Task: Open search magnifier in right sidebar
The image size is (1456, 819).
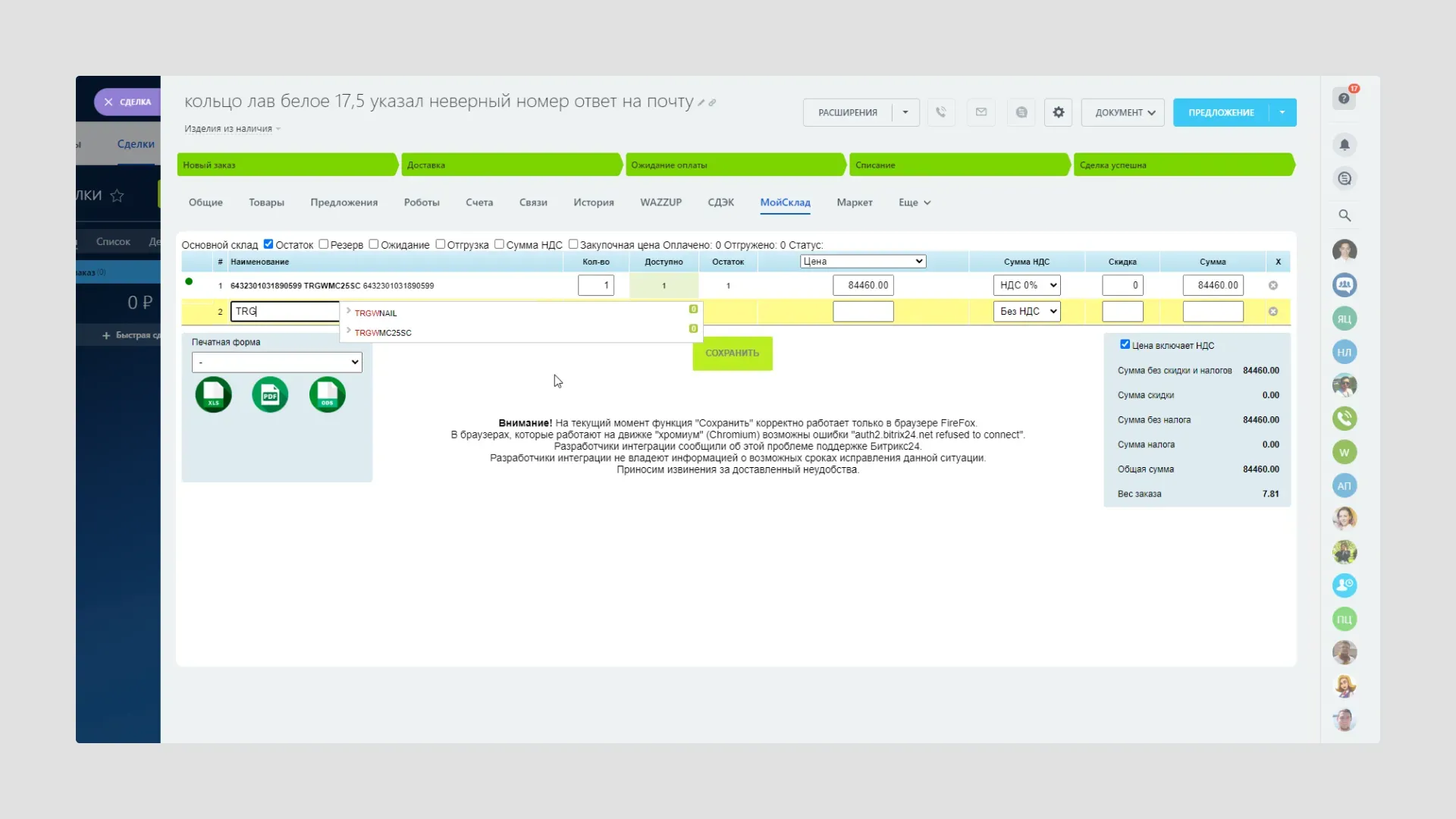Action: pyautogui.click(x=1344, y=215)
